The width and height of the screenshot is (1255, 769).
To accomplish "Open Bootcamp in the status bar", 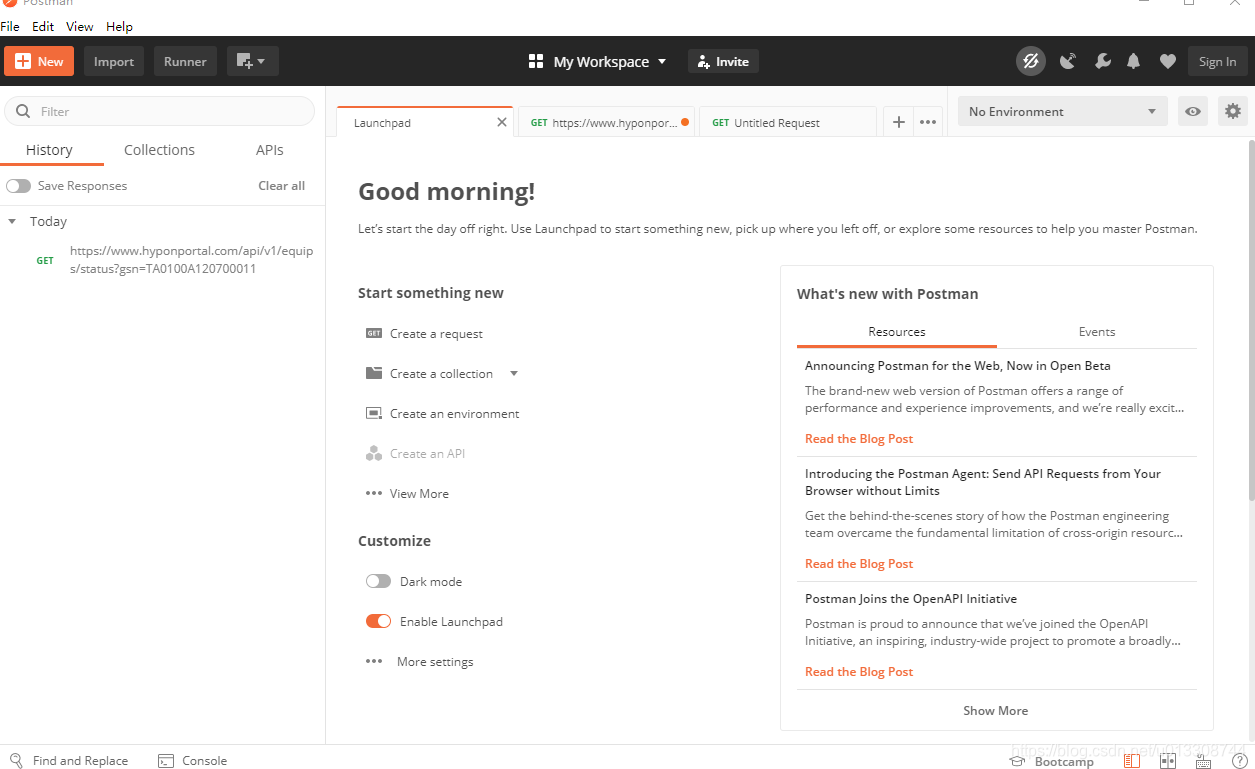I will [1053, 761].
